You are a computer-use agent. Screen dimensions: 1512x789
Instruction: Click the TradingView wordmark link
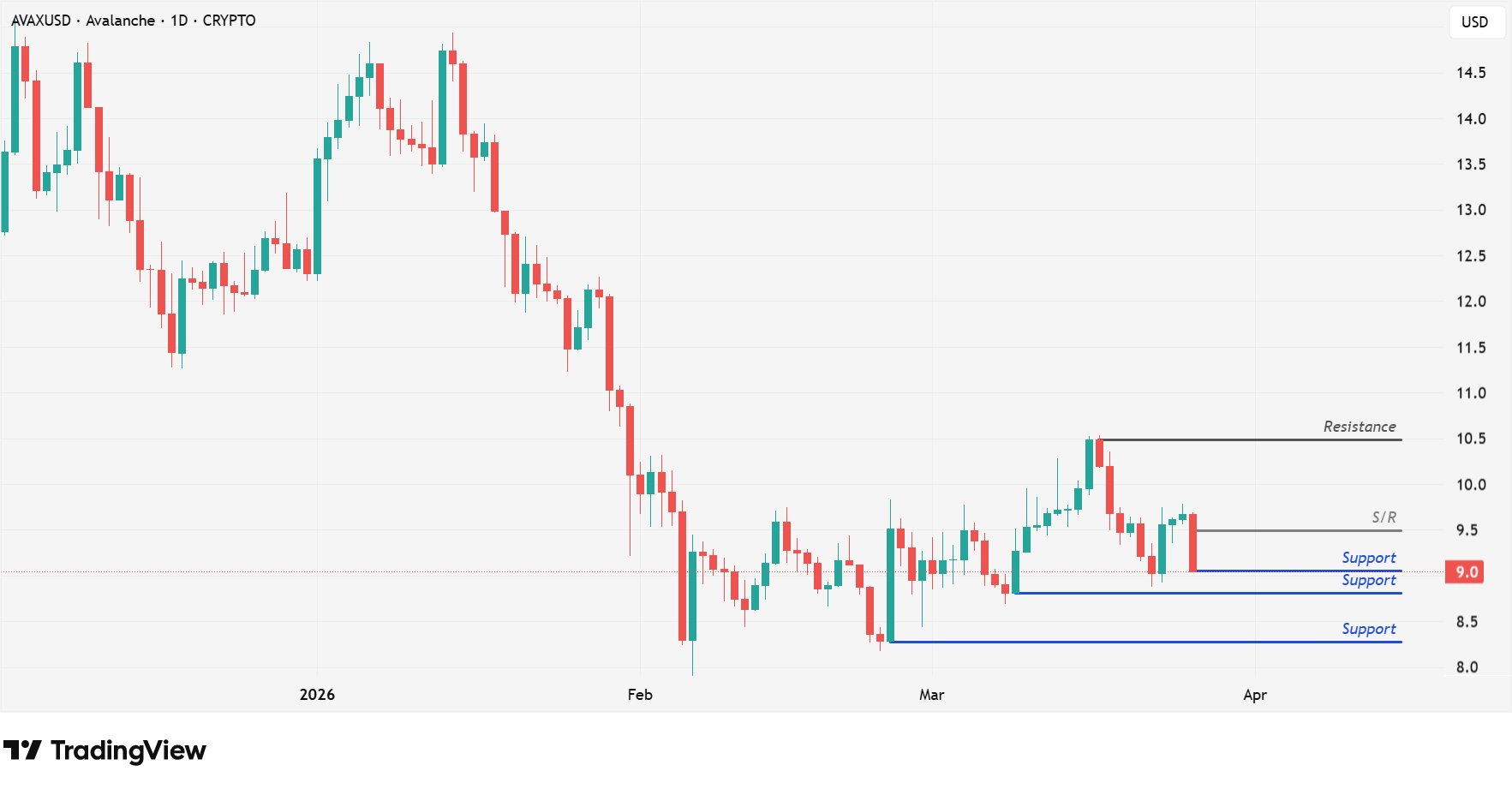[x=128, y=750]
